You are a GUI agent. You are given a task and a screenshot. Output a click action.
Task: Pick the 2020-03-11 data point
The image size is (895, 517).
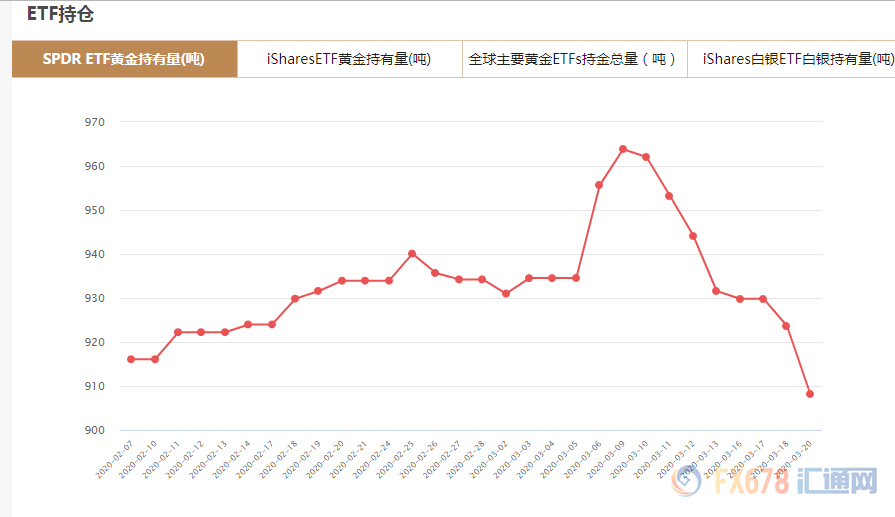[x=669, y=196]
